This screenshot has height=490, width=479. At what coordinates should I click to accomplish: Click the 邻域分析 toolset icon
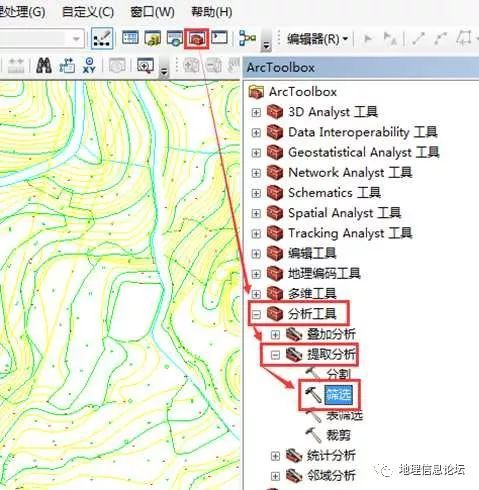click(294, 476)
